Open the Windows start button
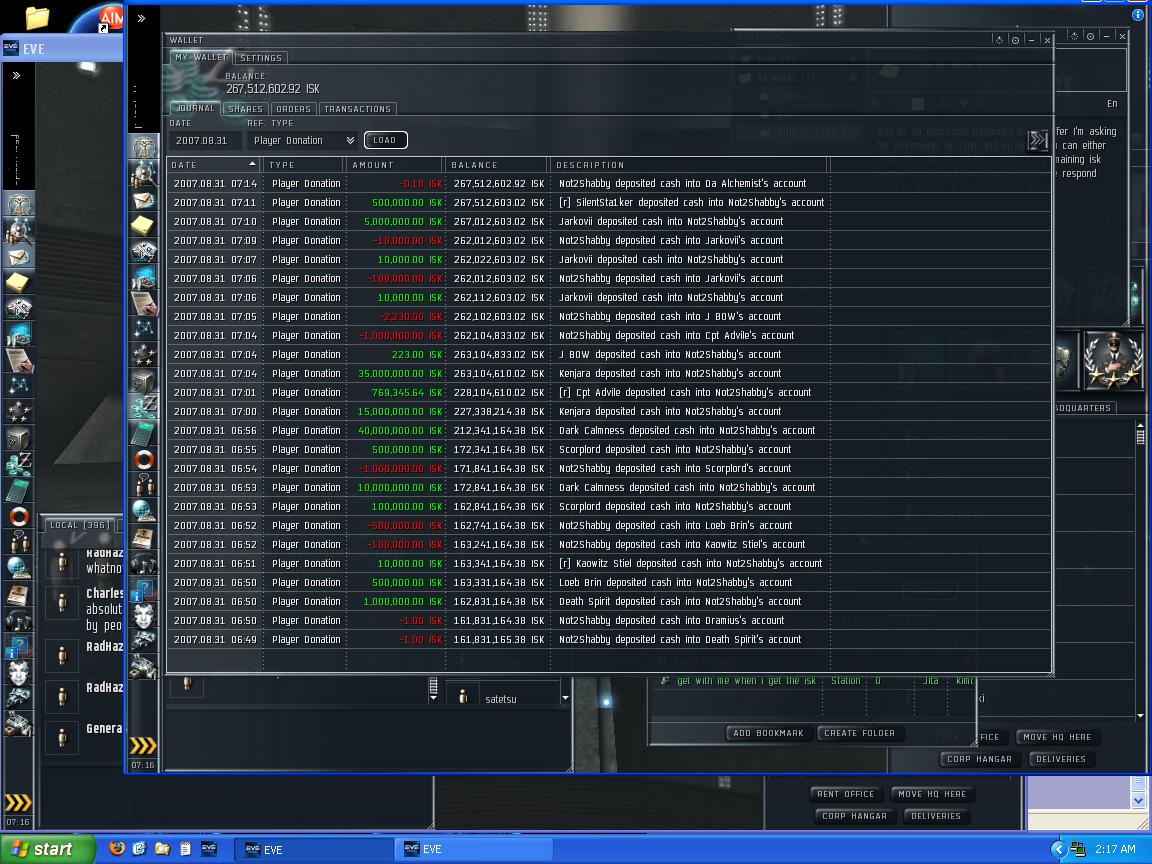The height and width of the screenshot is (864, 1152). point(47,849)
